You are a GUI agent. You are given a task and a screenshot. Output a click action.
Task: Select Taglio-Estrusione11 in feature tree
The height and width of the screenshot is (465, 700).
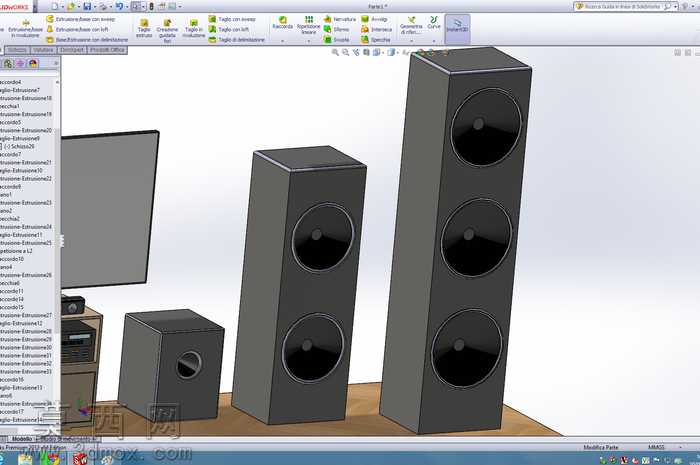pos(21,235)
